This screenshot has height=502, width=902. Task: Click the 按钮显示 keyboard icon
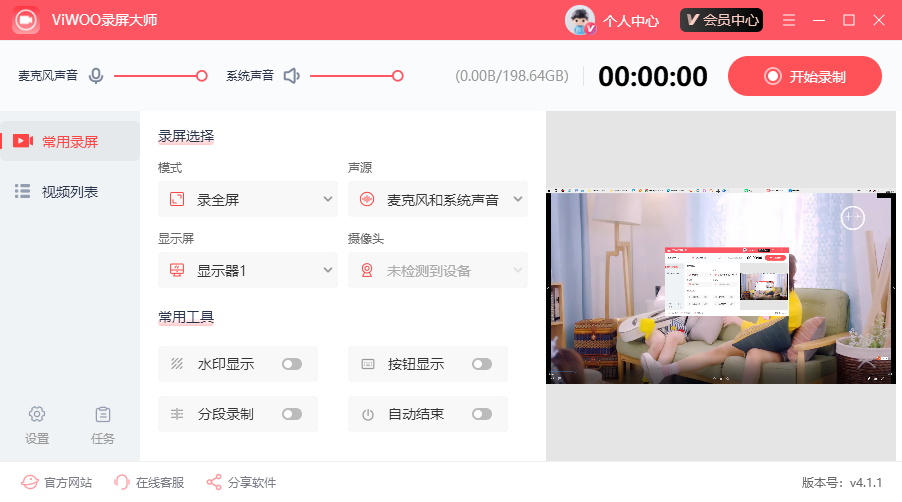(x=368, y=364)
